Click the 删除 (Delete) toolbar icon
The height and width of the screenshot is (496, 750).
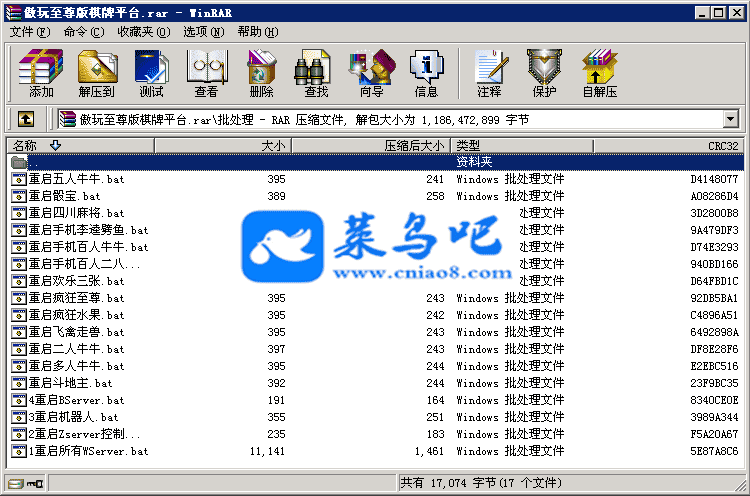click(261, 73)
